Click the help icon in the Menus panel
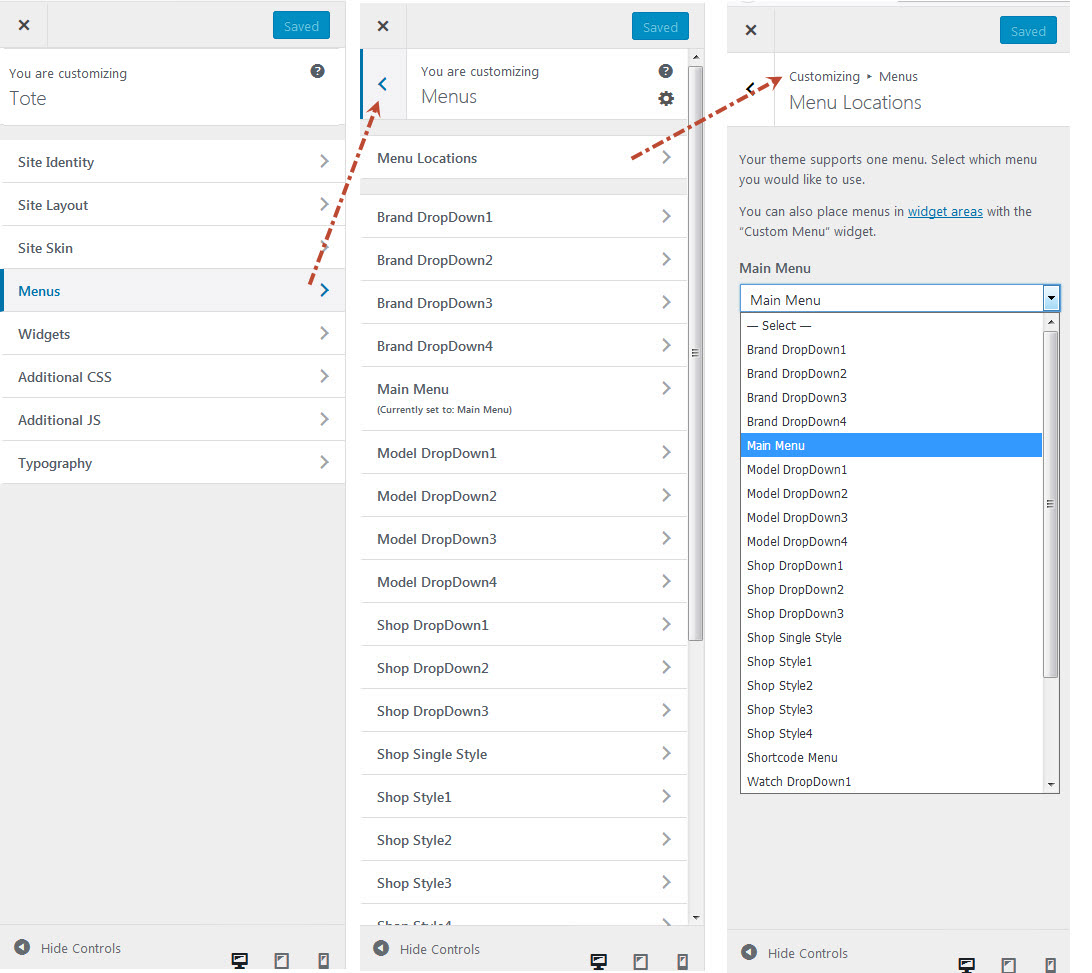 click(x=666, y=71)
